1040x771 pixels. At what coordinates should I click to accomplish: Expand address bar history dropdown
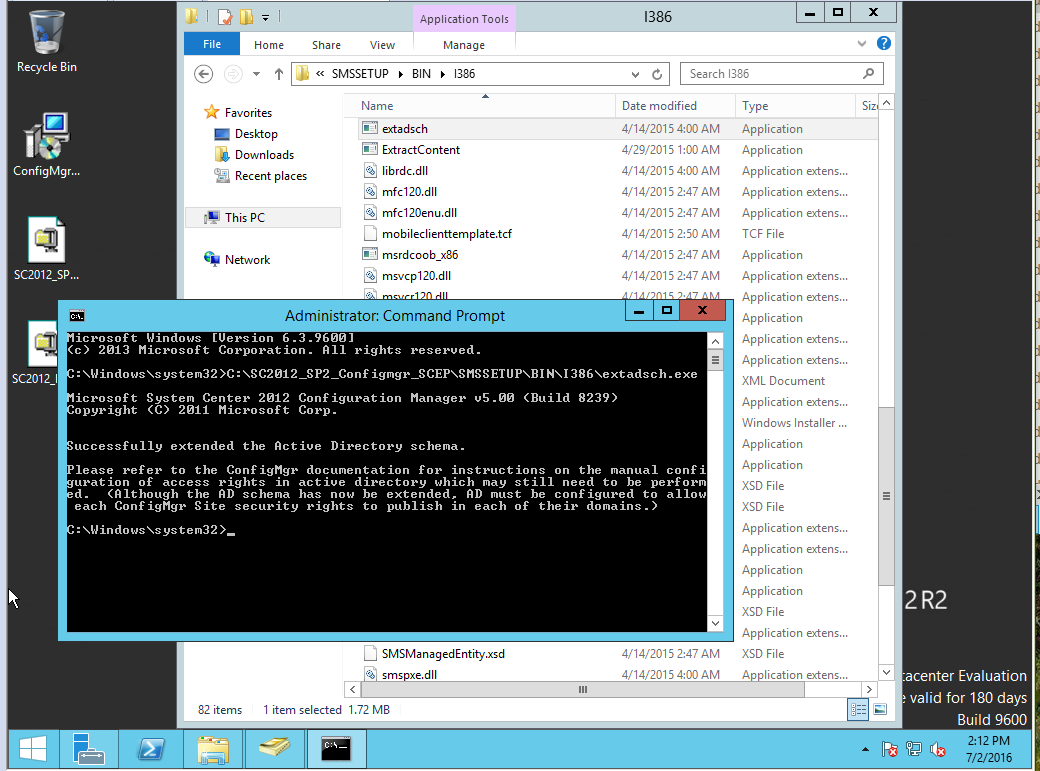(x=635, y=74)
